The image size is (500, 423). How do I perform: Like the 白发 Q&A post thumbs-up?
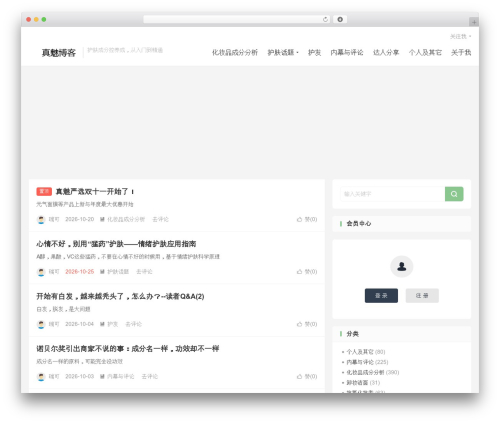307,324
